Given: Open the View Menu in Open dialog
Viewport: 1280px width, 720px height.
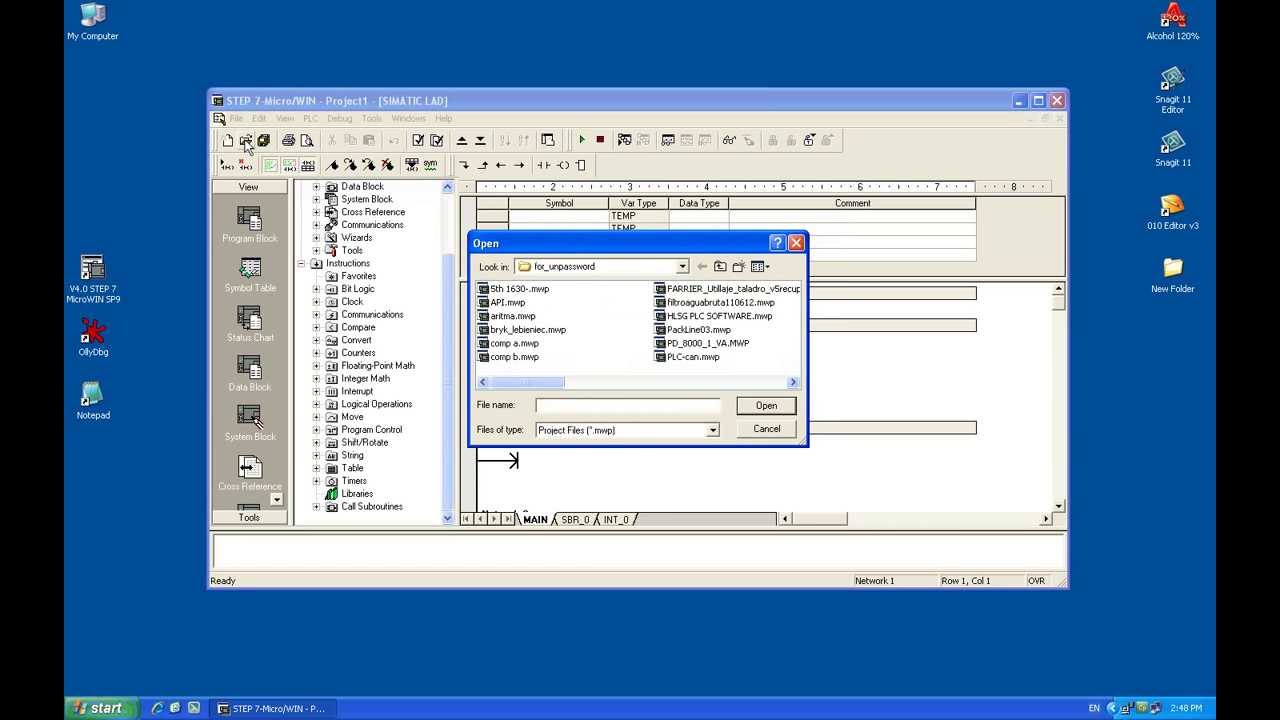Looking at the screenshot, I should [x=760, y=267].
